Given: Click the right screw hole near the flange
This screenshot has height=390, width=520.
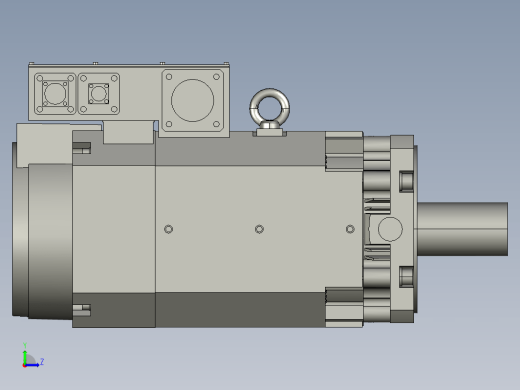Looking at the screenshot, I should pos(350,229).
